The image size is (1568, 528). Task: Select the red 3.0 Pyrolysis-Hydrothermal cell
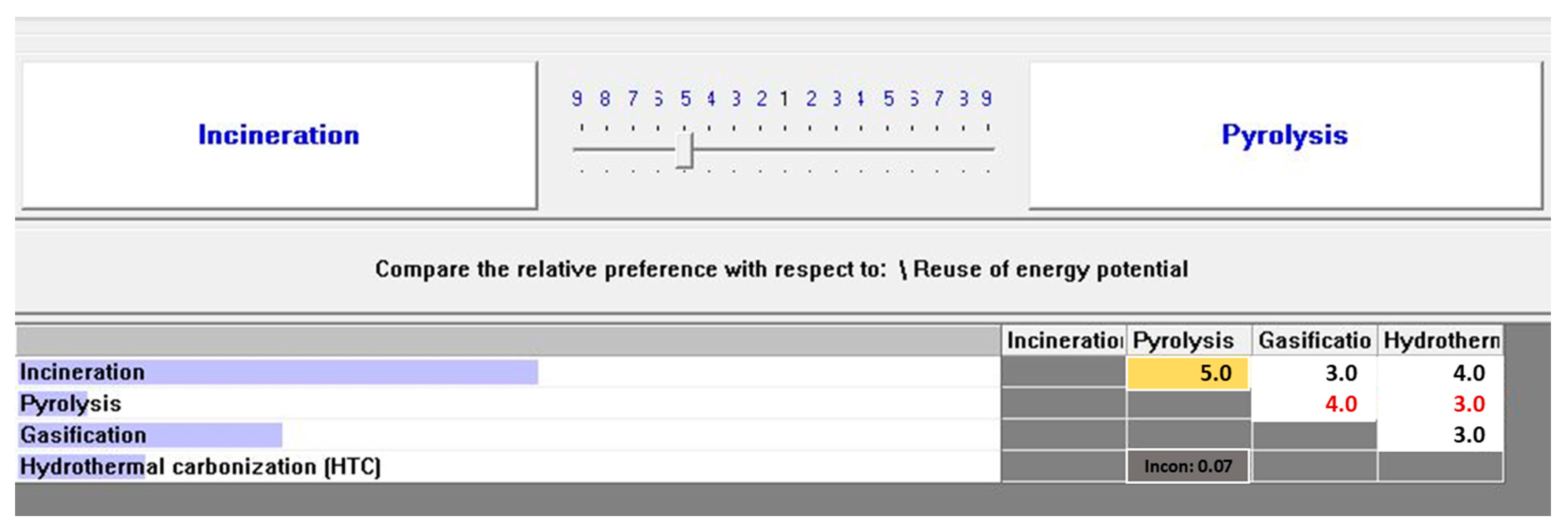pyautogui.click(x=1440, y=404)
